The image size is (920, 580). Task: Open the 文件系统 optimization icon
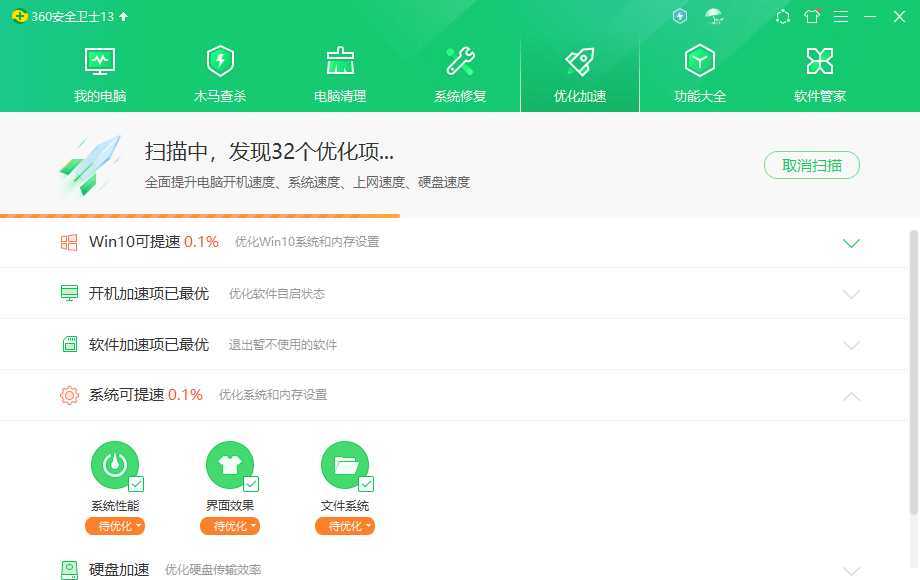[x=345, y=465]
